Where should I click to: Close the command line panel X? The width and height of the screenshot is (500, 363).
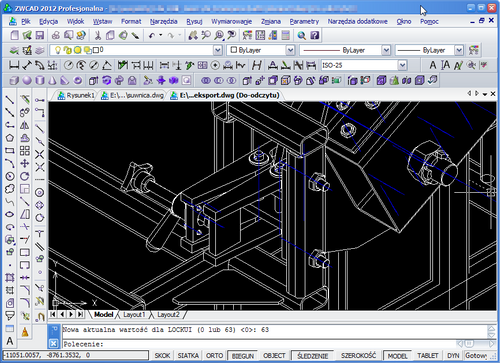point(53,343)
